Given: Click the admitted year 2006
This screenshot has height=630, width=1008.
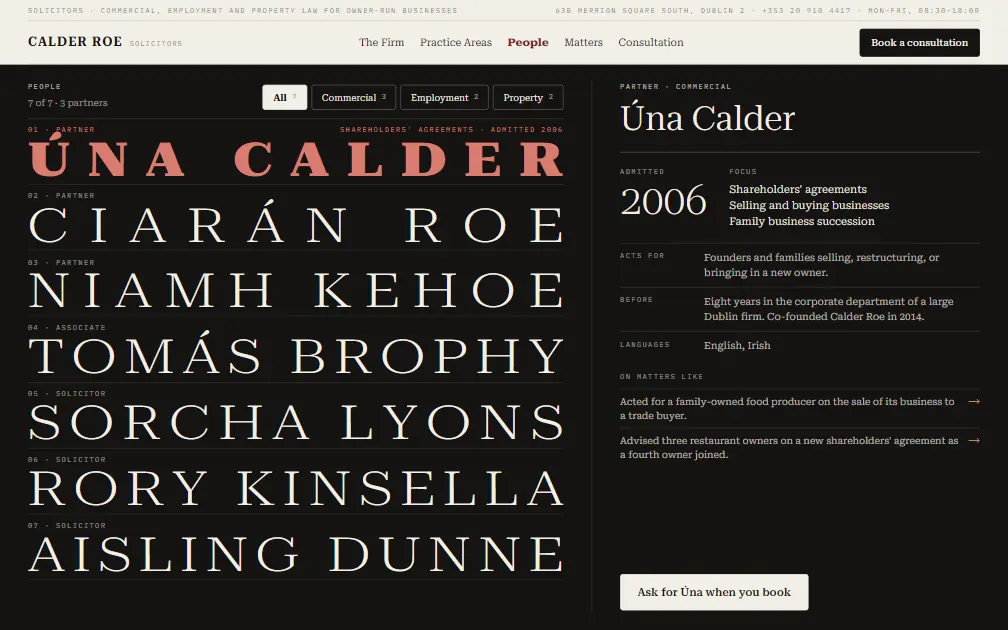Looking at the screenshot, I should [x=663, y=201].
